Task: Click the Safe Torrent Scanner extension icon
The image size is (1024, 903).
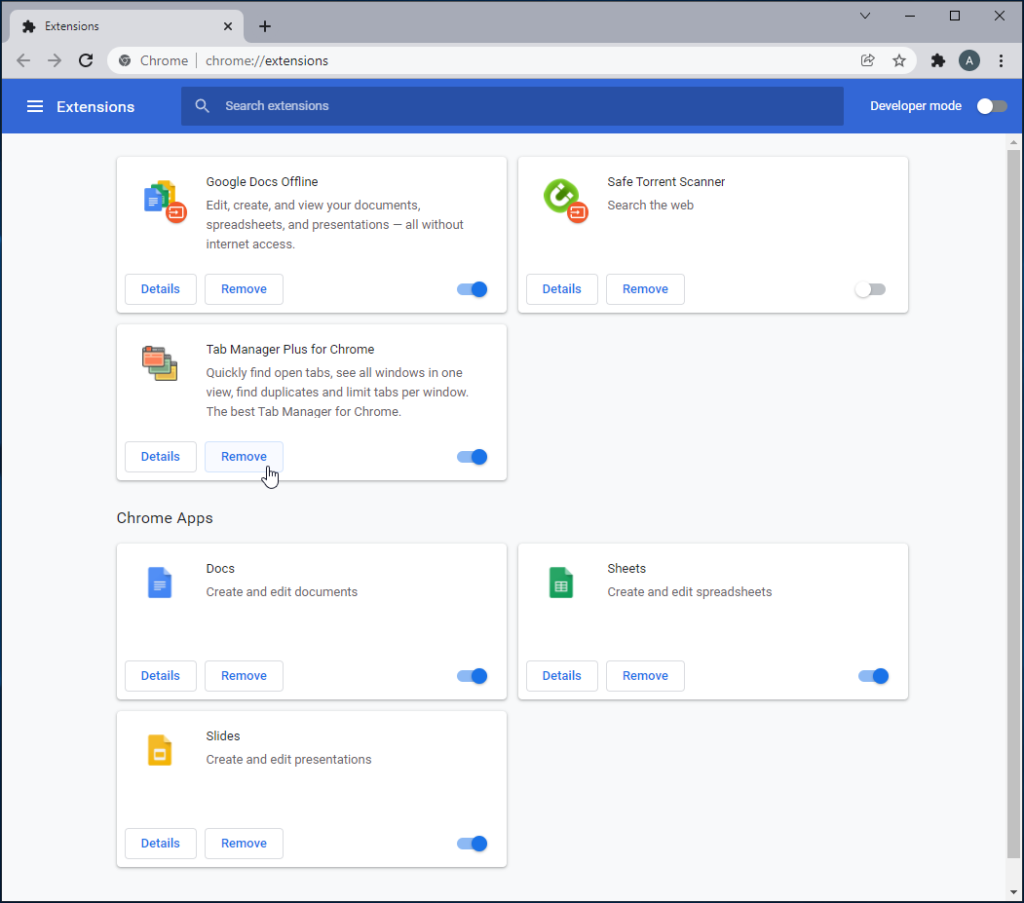Action: pos(563,198)
